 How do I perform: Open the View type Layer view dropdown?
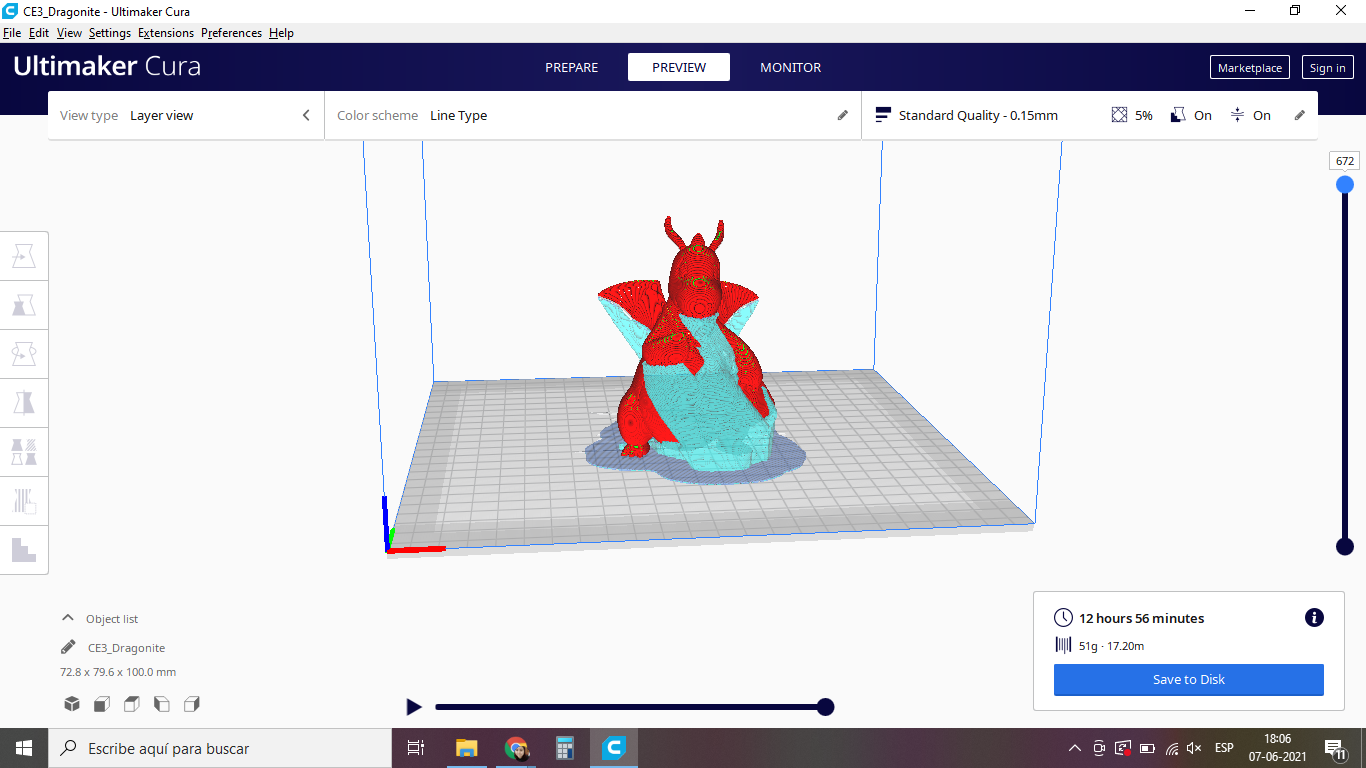click(187, 115)
